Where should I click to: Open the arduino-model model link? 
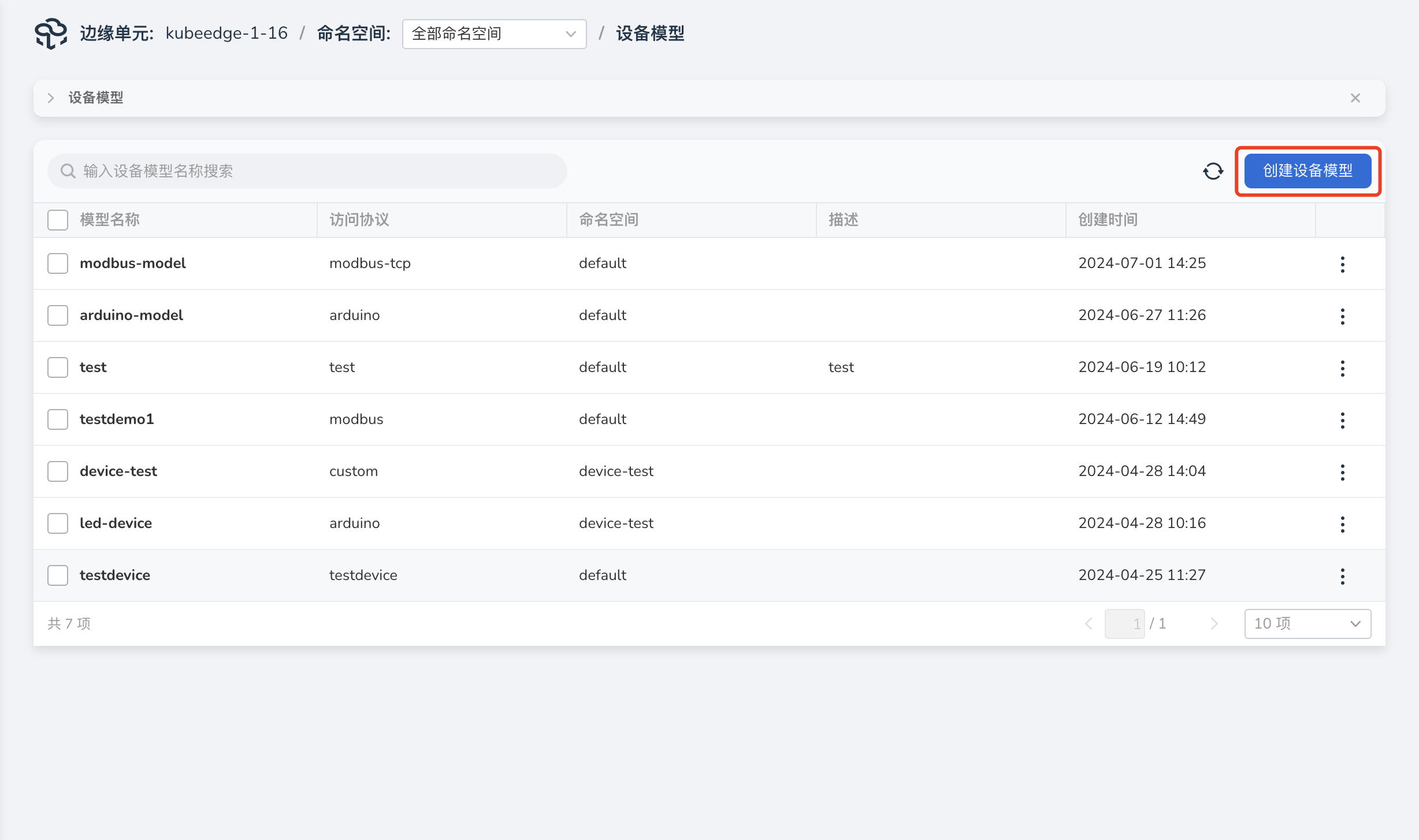coord(131,315)
